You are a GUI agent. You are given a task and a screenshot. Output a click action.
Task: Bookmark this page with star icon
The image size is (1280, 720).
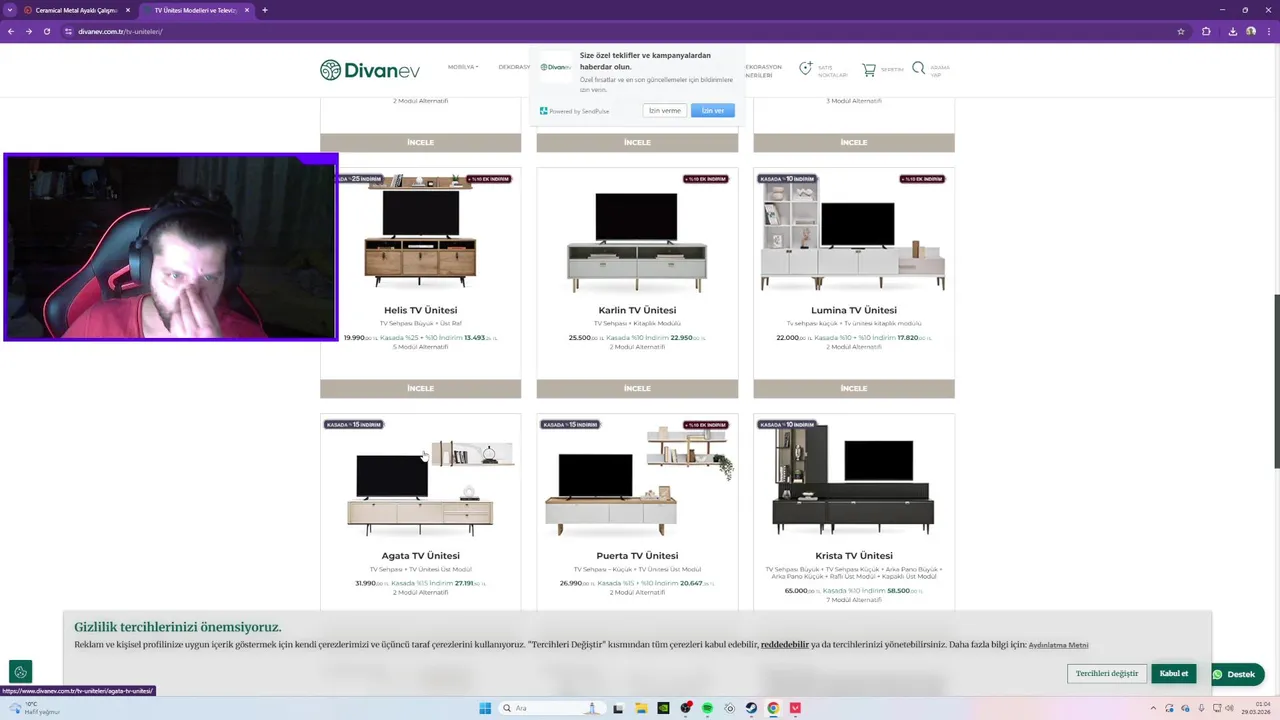click(1181, 31)
